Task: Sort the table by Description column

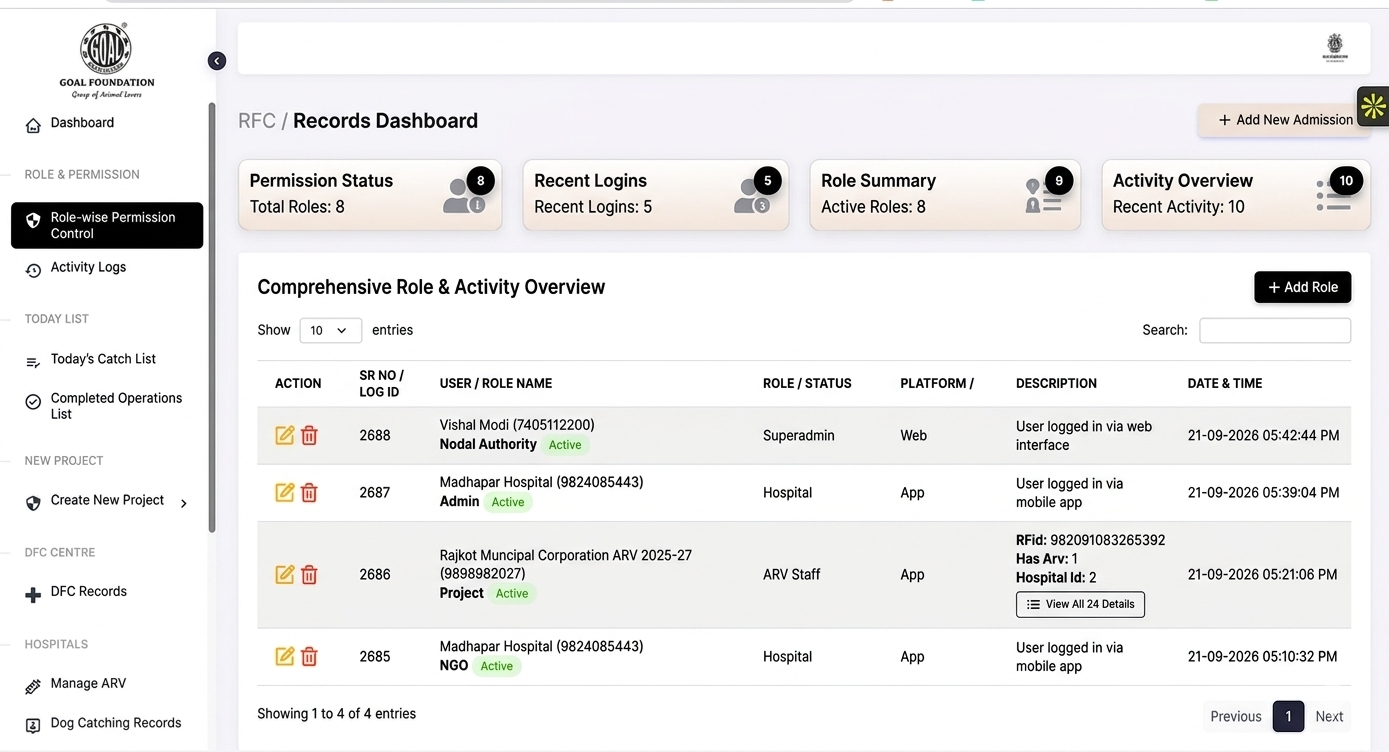Action: (1056, 383)
